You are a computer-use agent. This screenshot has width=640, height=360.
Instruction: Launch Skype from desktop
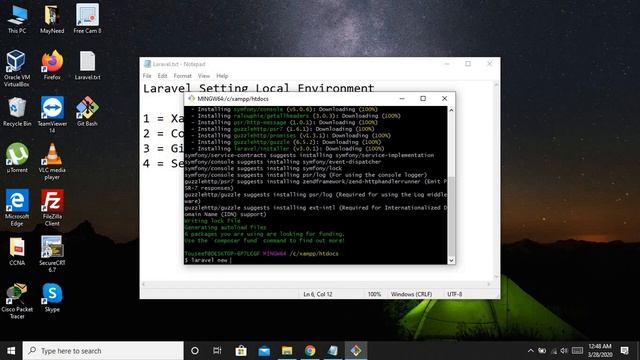tap(52, 298)
